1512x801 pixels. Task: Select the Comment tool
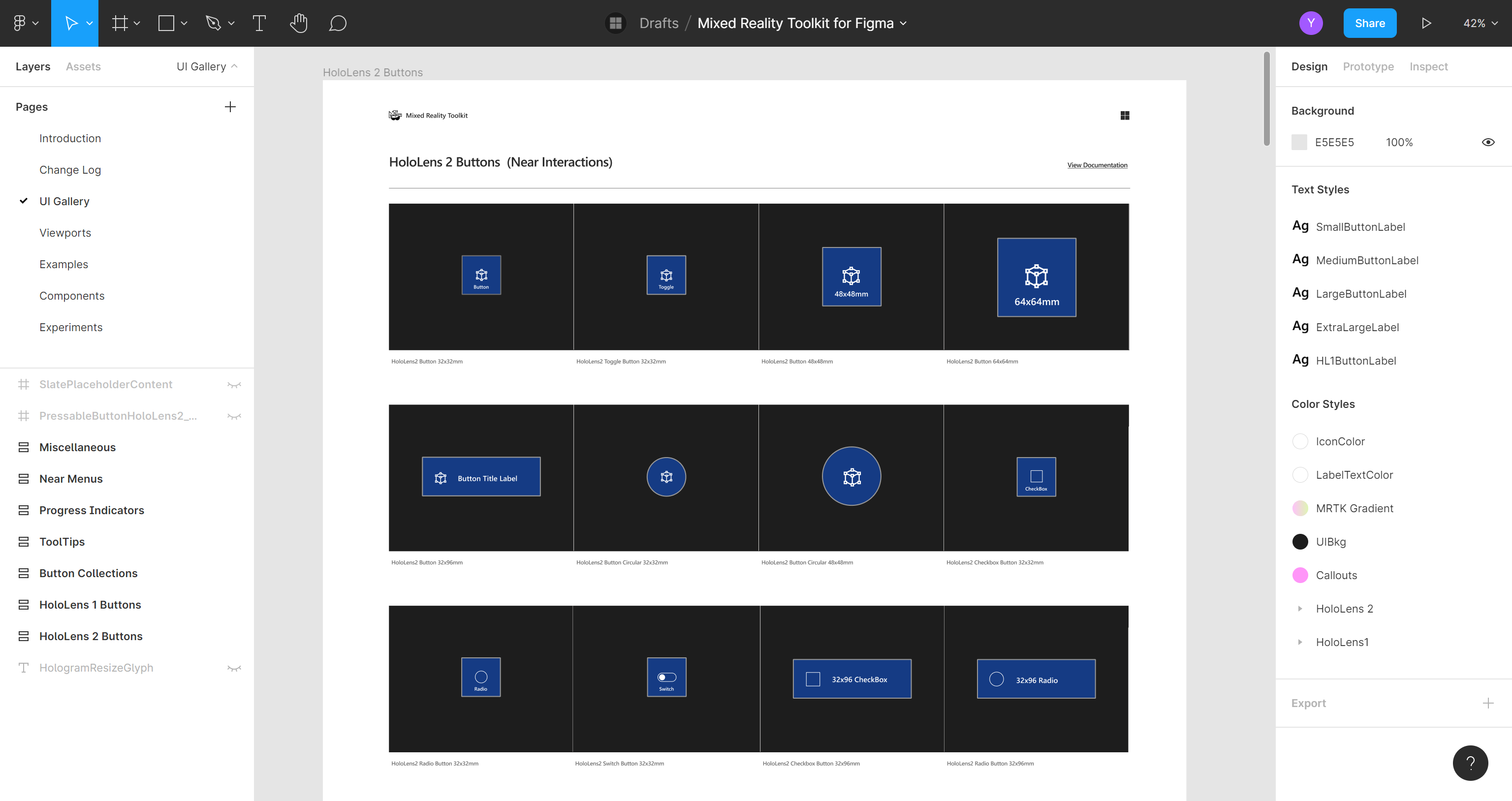[x=339, y=23]
